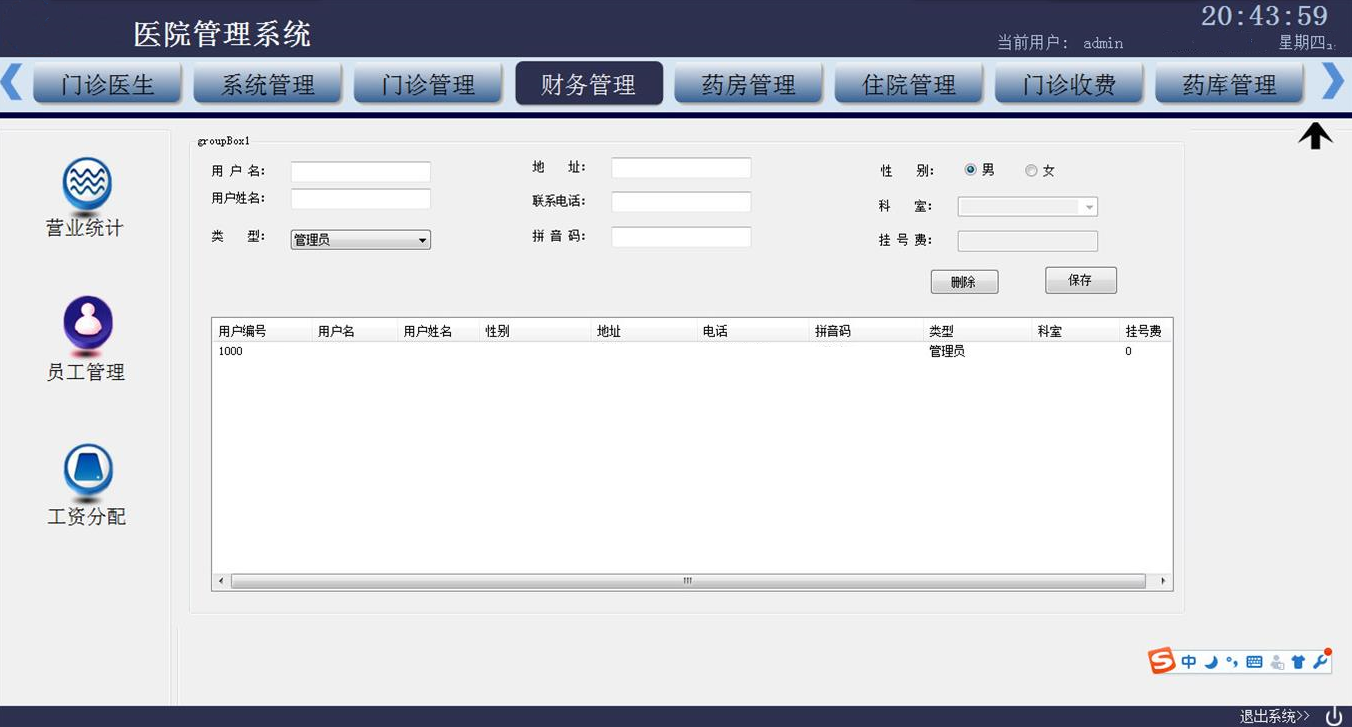Open Sogou wrench toolbox icon
This screenshot has width=1352, height=727.
(1320, 661)
